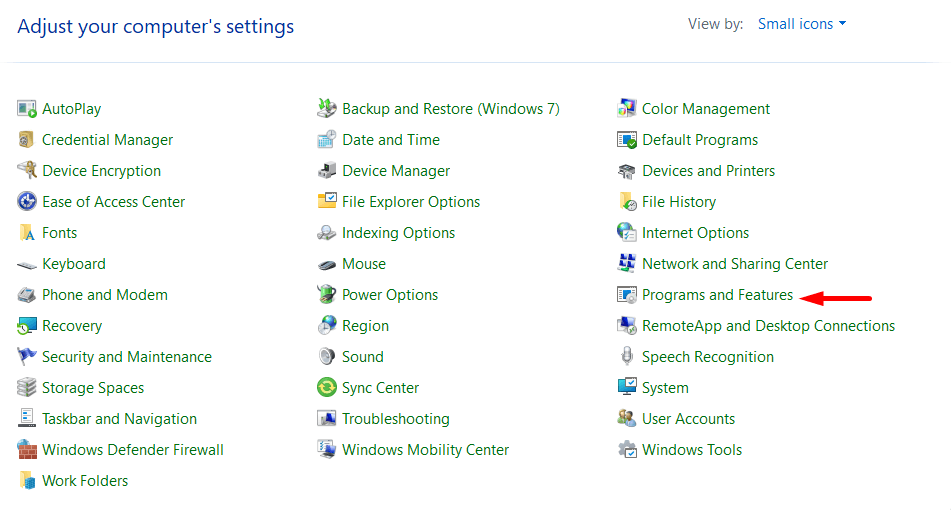The height and width of the screenshot is (510, 951).
Task: Open the Programs and Features link
Action: [717, 295]
